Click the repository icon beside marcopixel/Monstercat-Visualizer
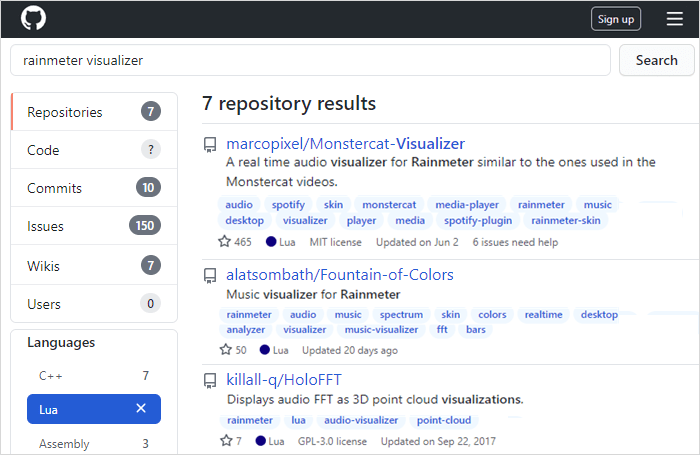700x455 pixels. pyautogui.click(x=210, y=144)
